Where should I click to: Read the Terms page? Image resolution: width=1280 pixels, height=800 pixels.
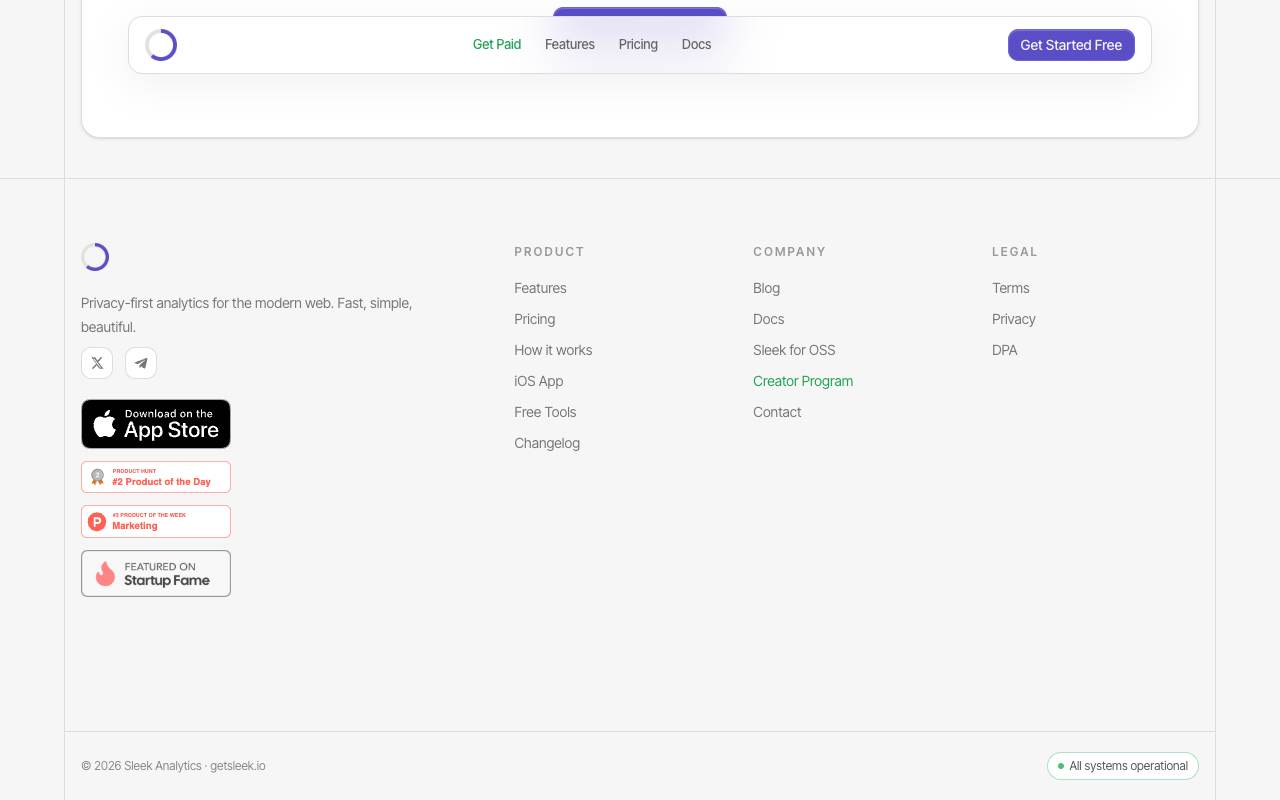[x=1011, y=288]
